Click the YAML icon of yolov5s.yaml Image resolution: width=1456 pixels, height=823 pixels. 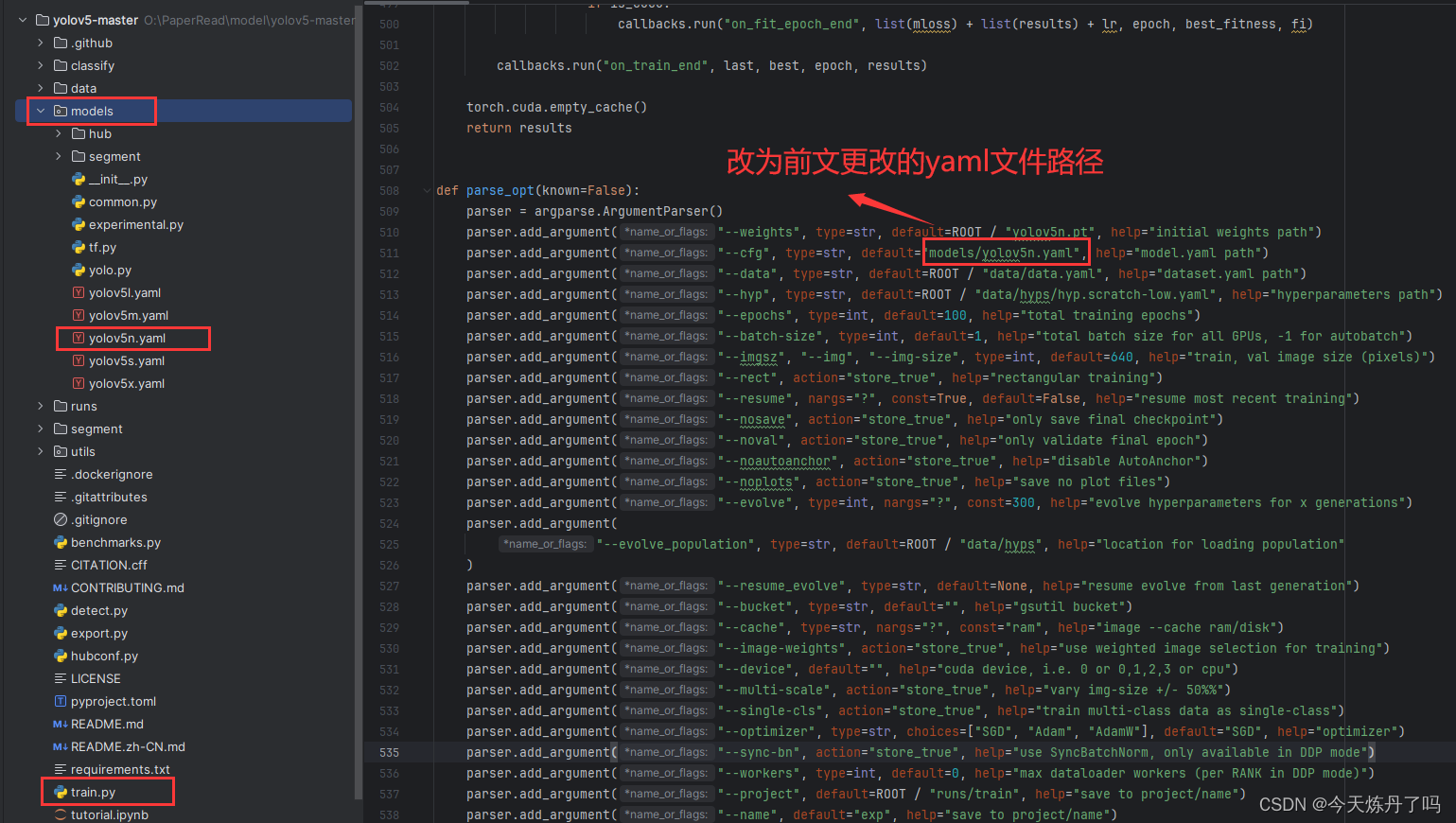[x=79, y=360]
